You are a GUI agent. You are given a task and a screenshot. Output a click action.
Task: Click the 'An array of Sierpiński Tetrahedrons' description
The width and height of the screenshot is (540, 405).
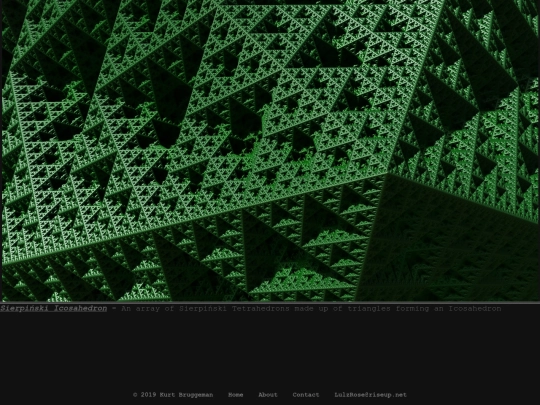pyautogui.click(x=311, y=308)
